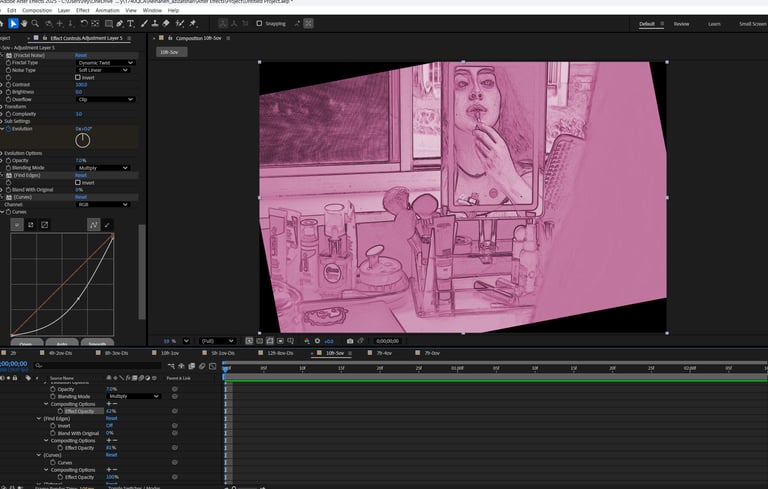Reset the Find Edges effect
The image size is (768, 489).
coord(81,175)
